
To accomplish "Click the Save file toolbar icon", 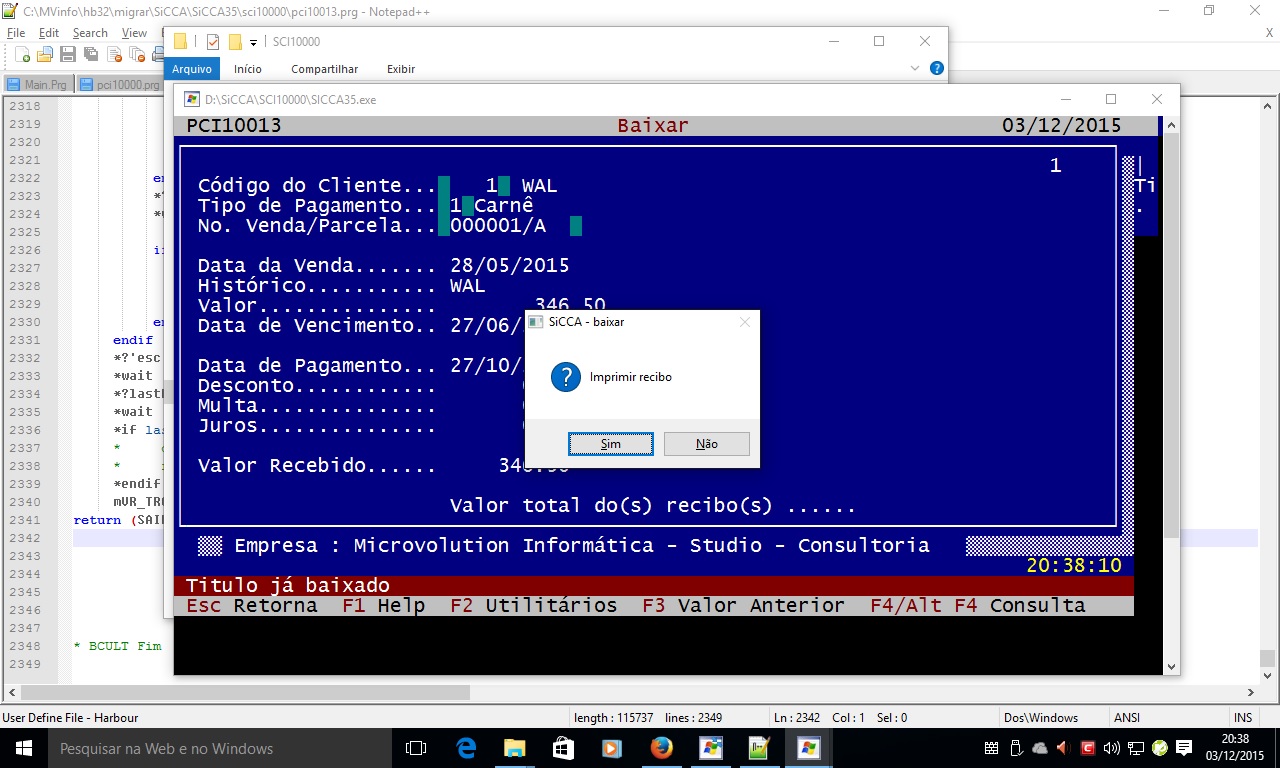I will [67, 54].
